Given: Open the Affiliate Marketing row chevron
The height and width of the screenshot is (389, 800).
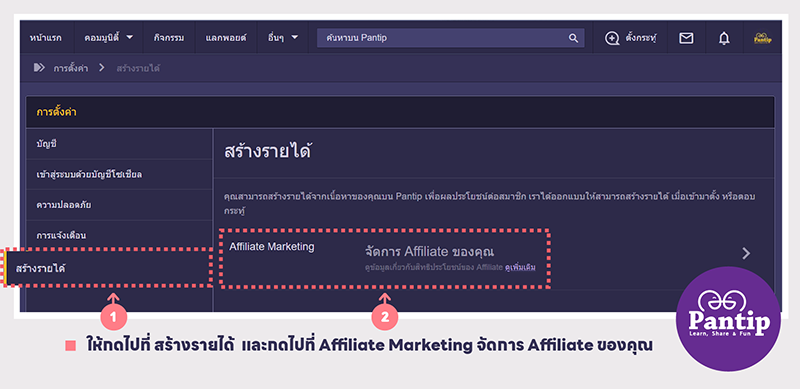Looking at the screenshot, I should click(x=746, y=253).
